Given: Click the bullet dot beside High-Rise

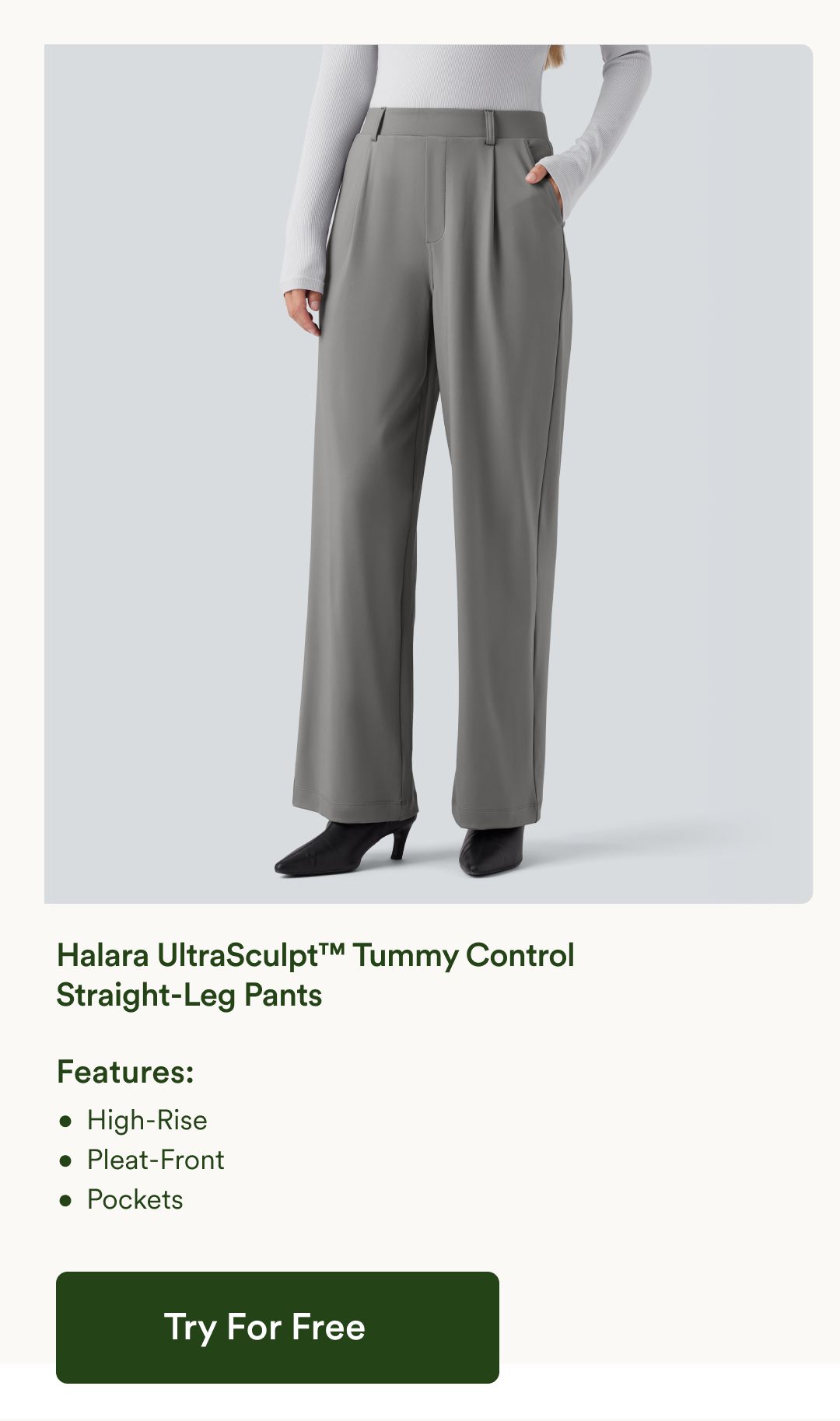Looking at the screenshot, I should pos(65,1121).
